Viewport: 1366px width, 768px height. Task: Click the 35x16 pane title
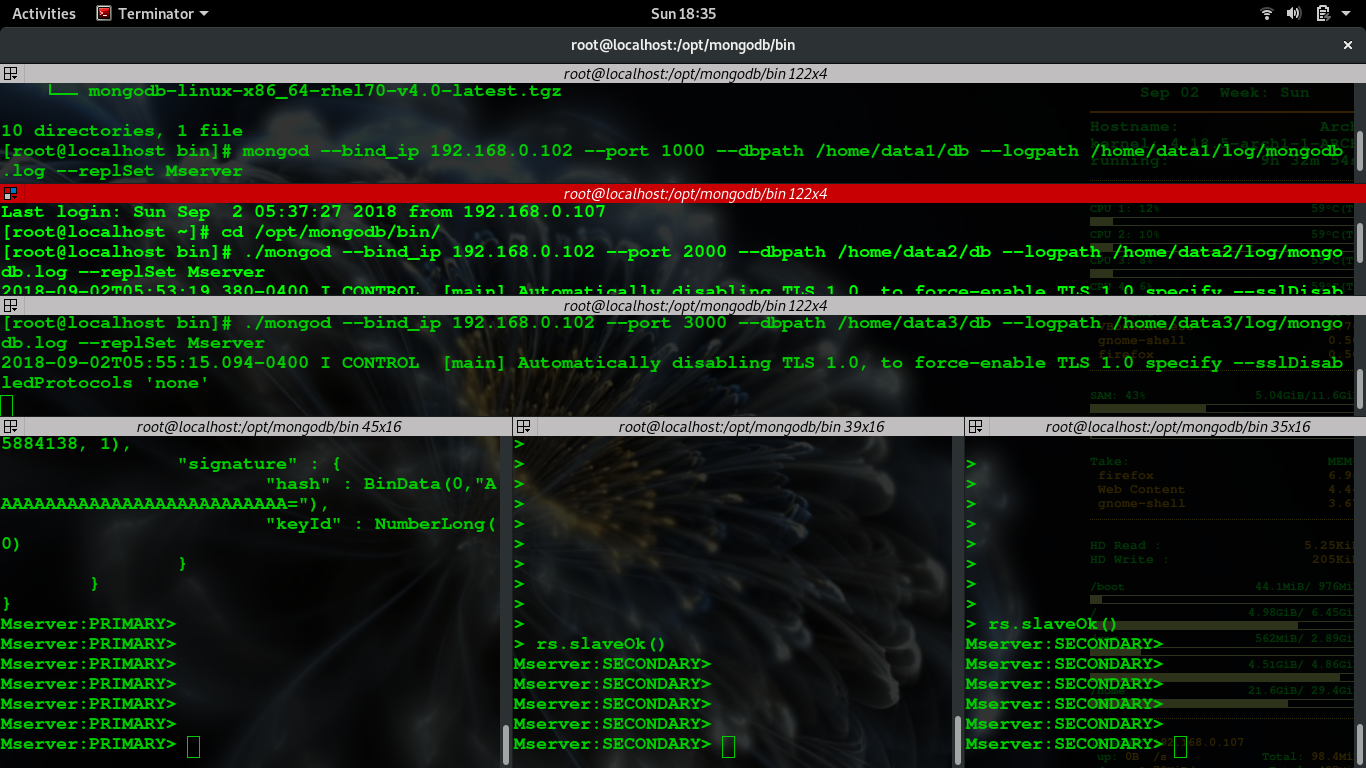pos(1178,427)
